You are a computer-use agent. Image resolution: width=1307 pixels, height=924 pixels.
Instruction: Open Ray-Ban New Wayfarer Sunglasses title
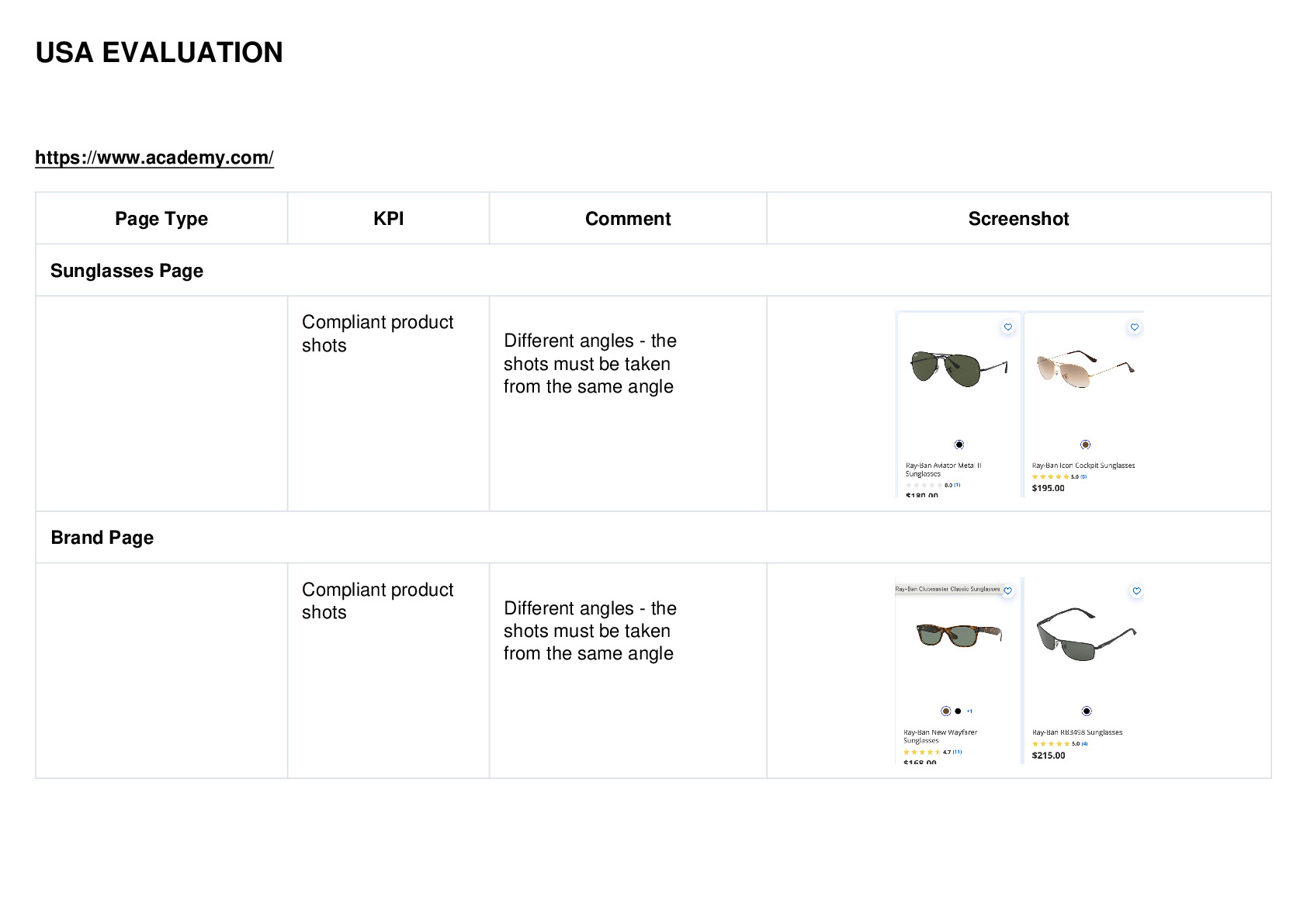pyautogui.click(x=940, y=736)
